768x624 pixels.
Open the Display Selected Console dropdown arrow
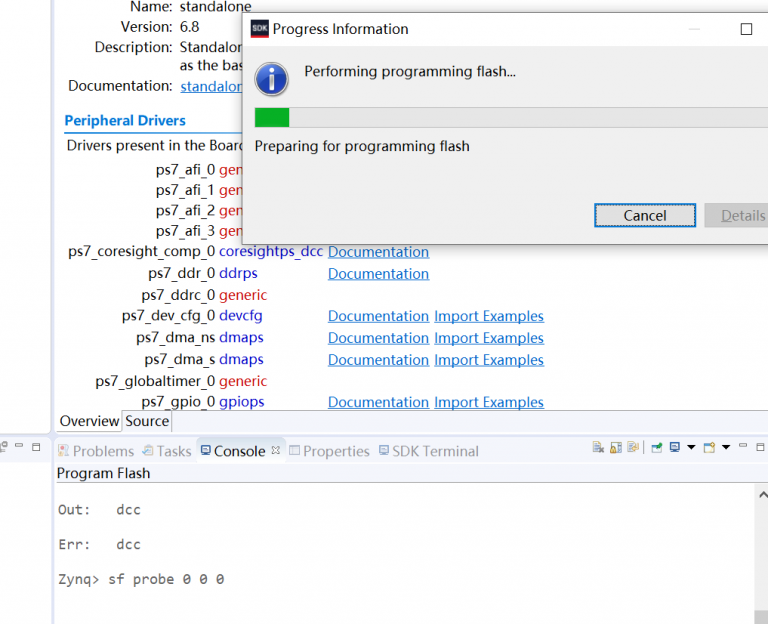[690, 448]
